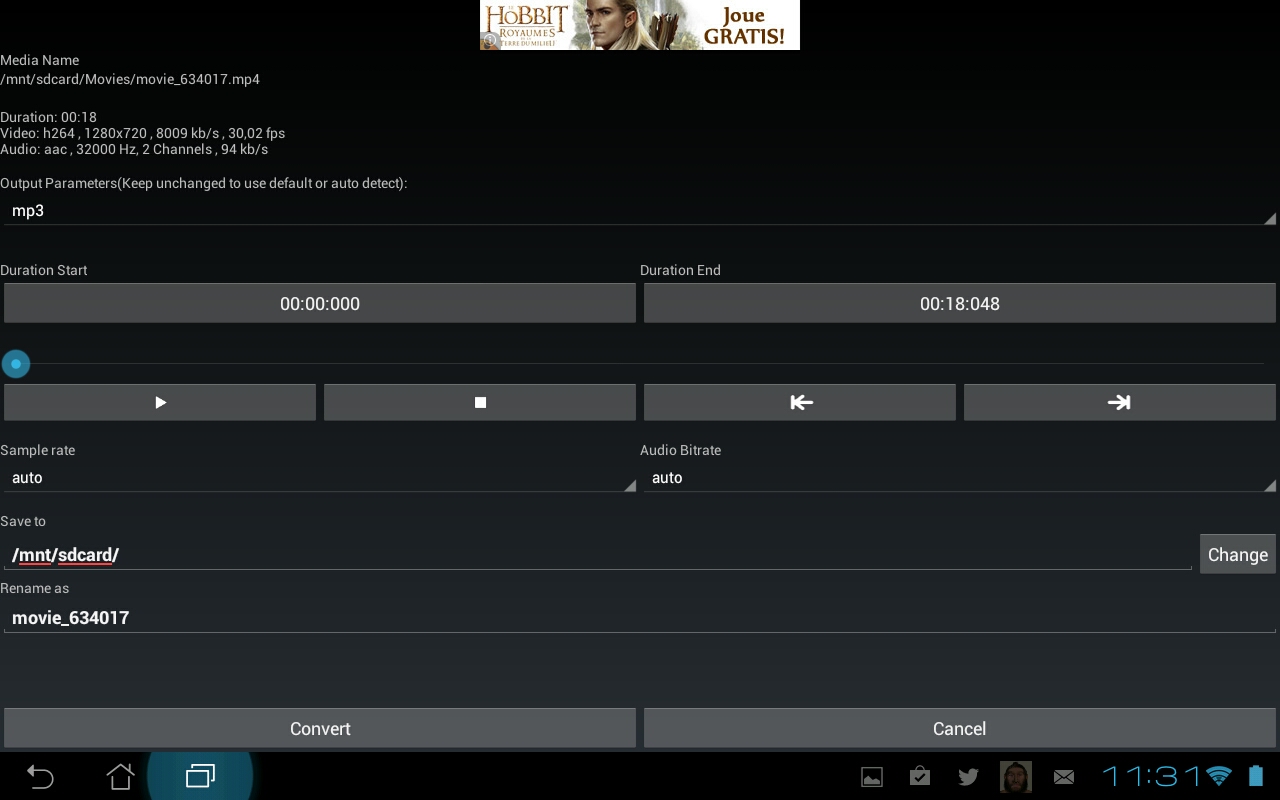The width and height of the screenshot is (1280, 800).
Task: Open the recent apps switcher
Action: click(x=200, y=776)
